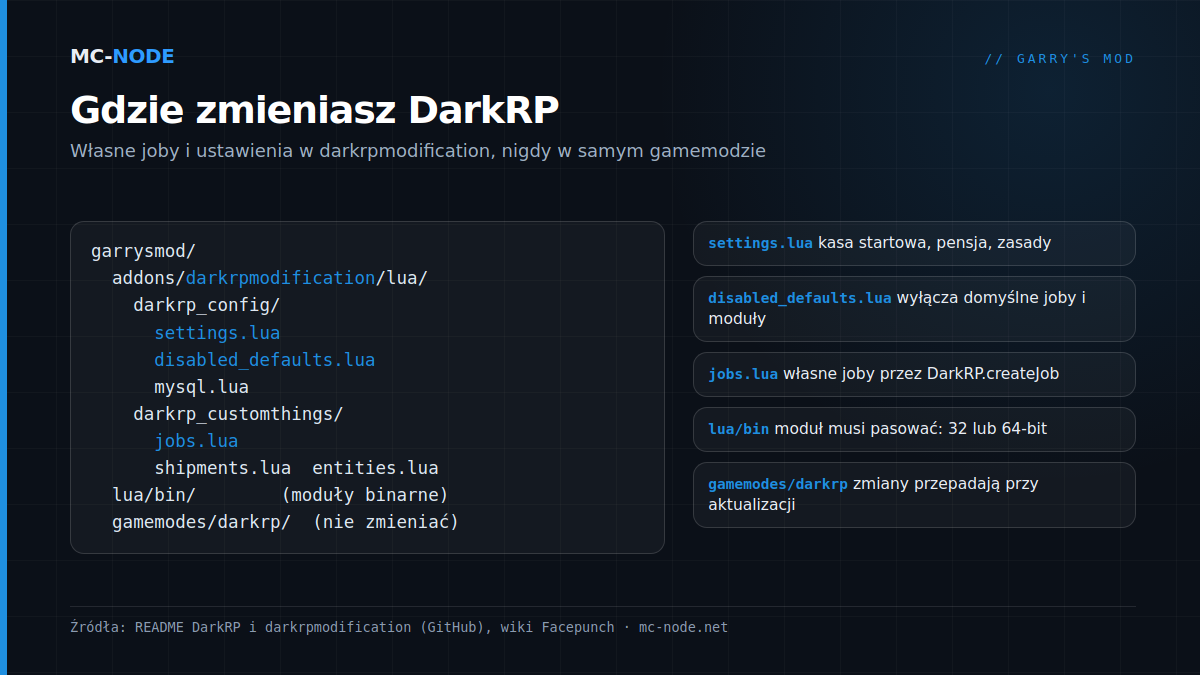Click the 'gamemodes/darkrp' card about aktualizacji
Image resolution: width=1200 pixels, height=675 pixels.
pos(914,494)
